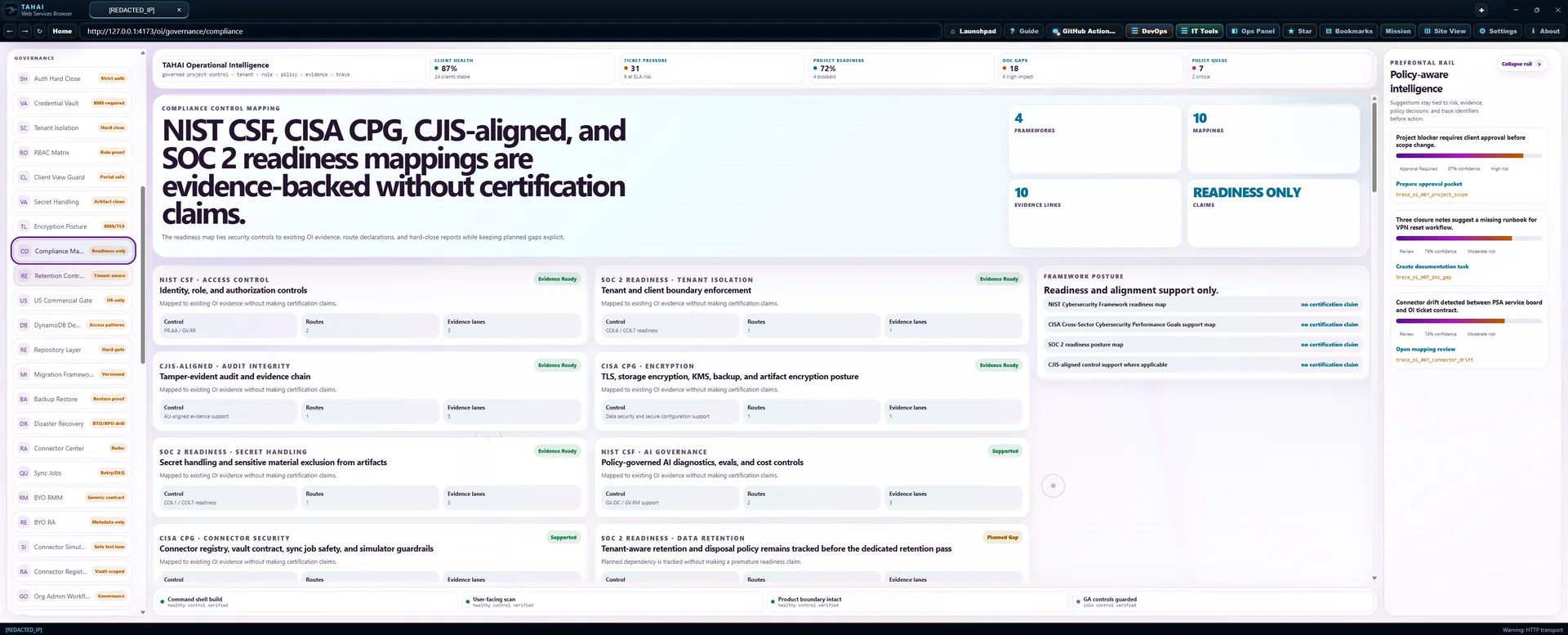Open Connector Registry sidebar item
The image size is (1568, 635).
[73, 571]
